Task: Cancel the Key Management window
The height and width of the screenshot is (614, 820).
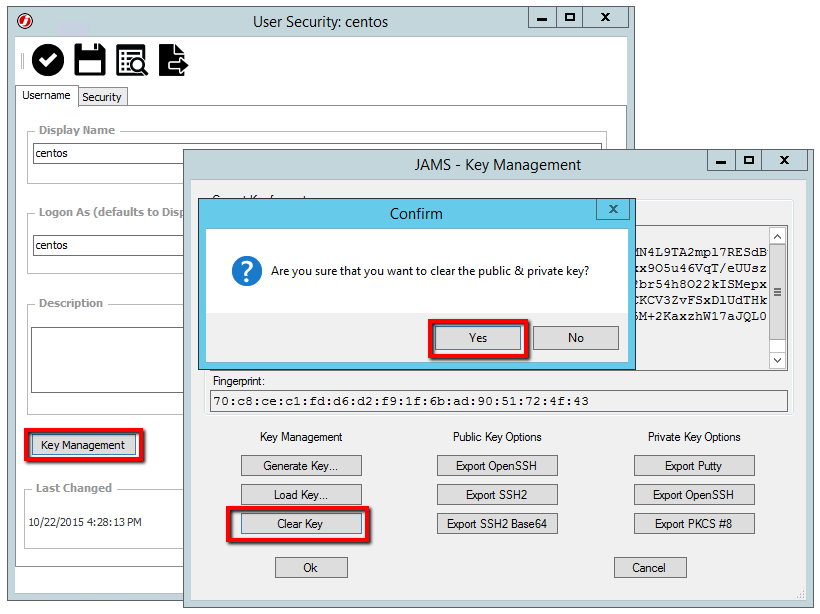Action: coord(650,567)
